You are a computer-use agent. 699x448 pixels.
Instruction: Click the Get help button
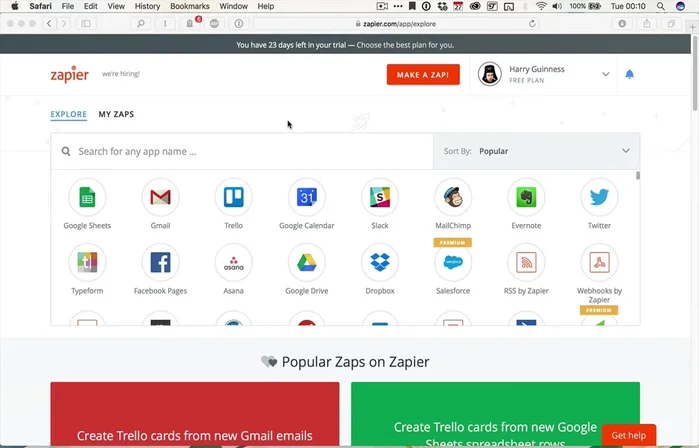coord(628,436)
